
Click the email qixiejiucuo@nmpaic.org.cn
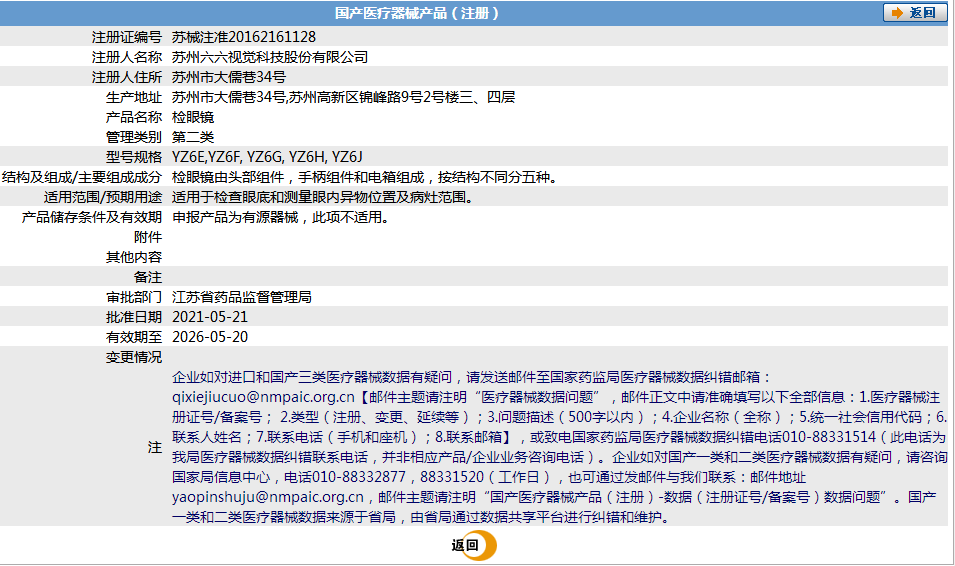pyautogui.click(x=263, y=397)
